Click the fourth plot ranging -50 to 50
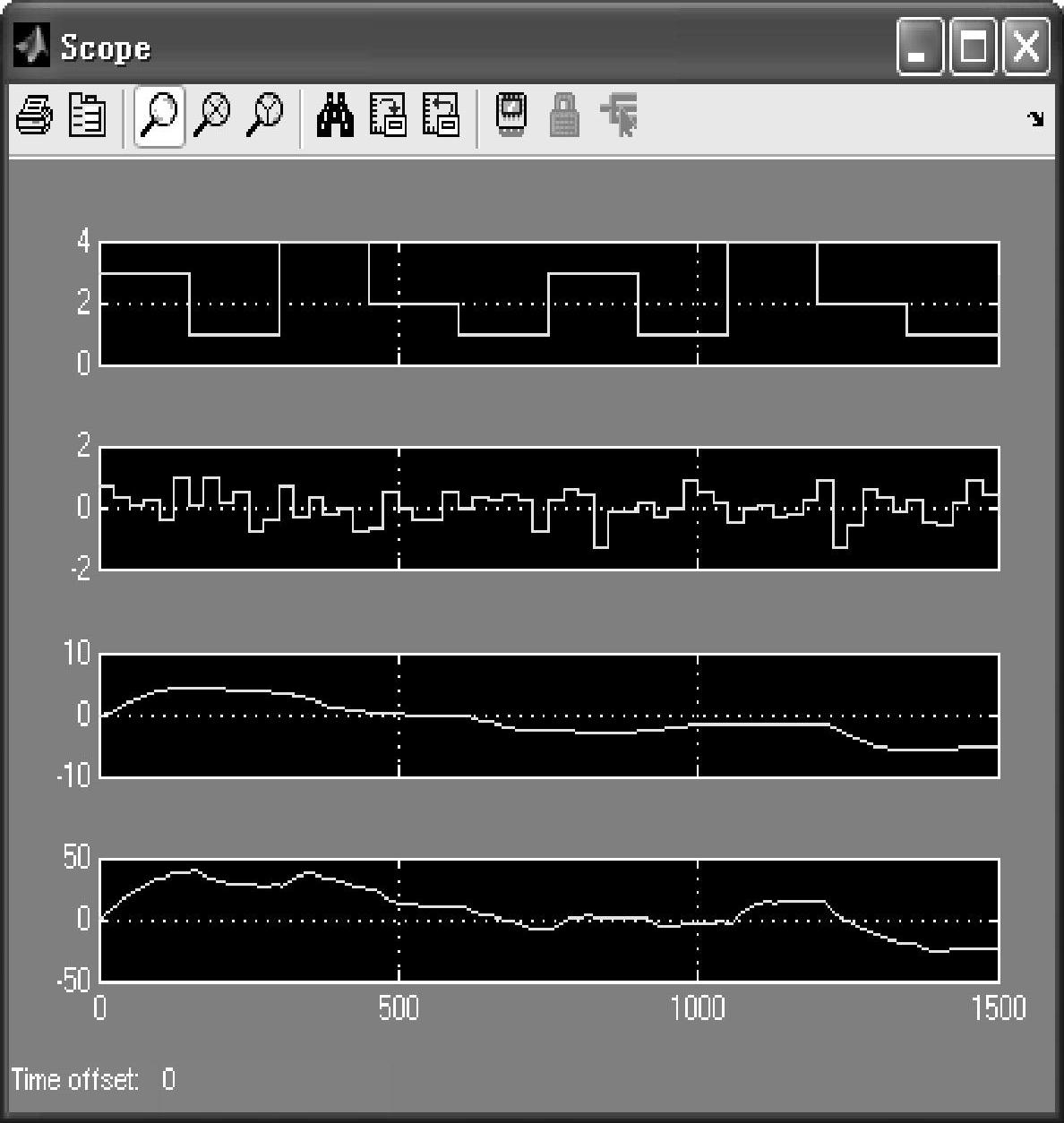Screen dimensions: 1064x1123 click(549, 920)
